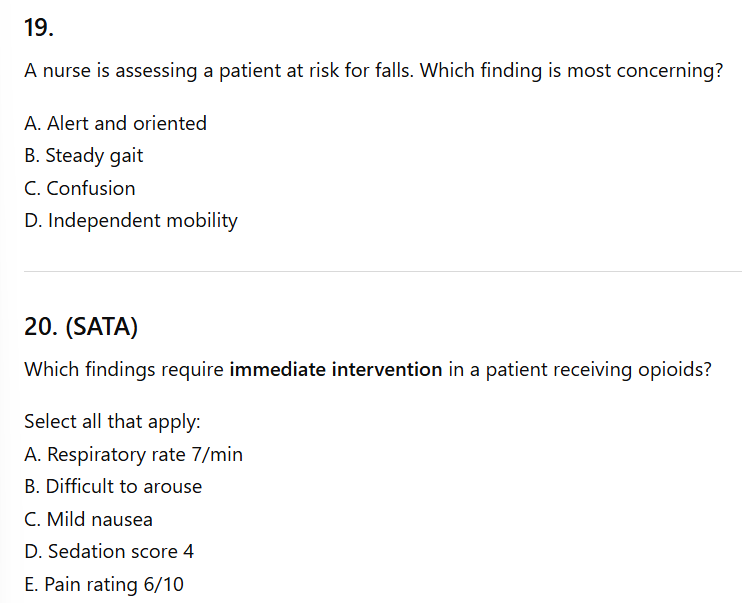Click the falls risk question text

(373, 74)
